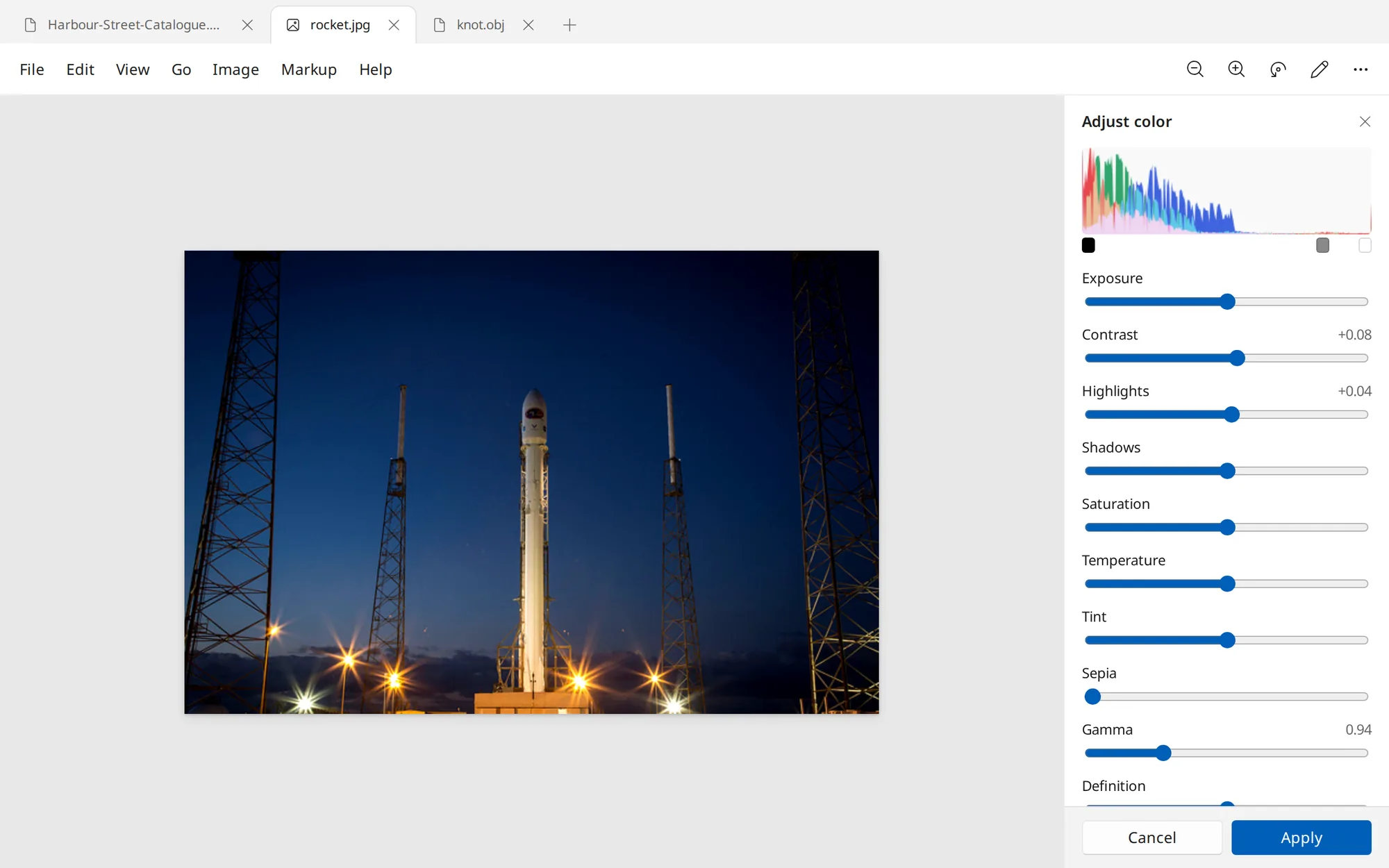This screenshot has height=868, width=1389.
Task: Click the image file icon on rocket.jpg tab
Action: tap(293, 25)
